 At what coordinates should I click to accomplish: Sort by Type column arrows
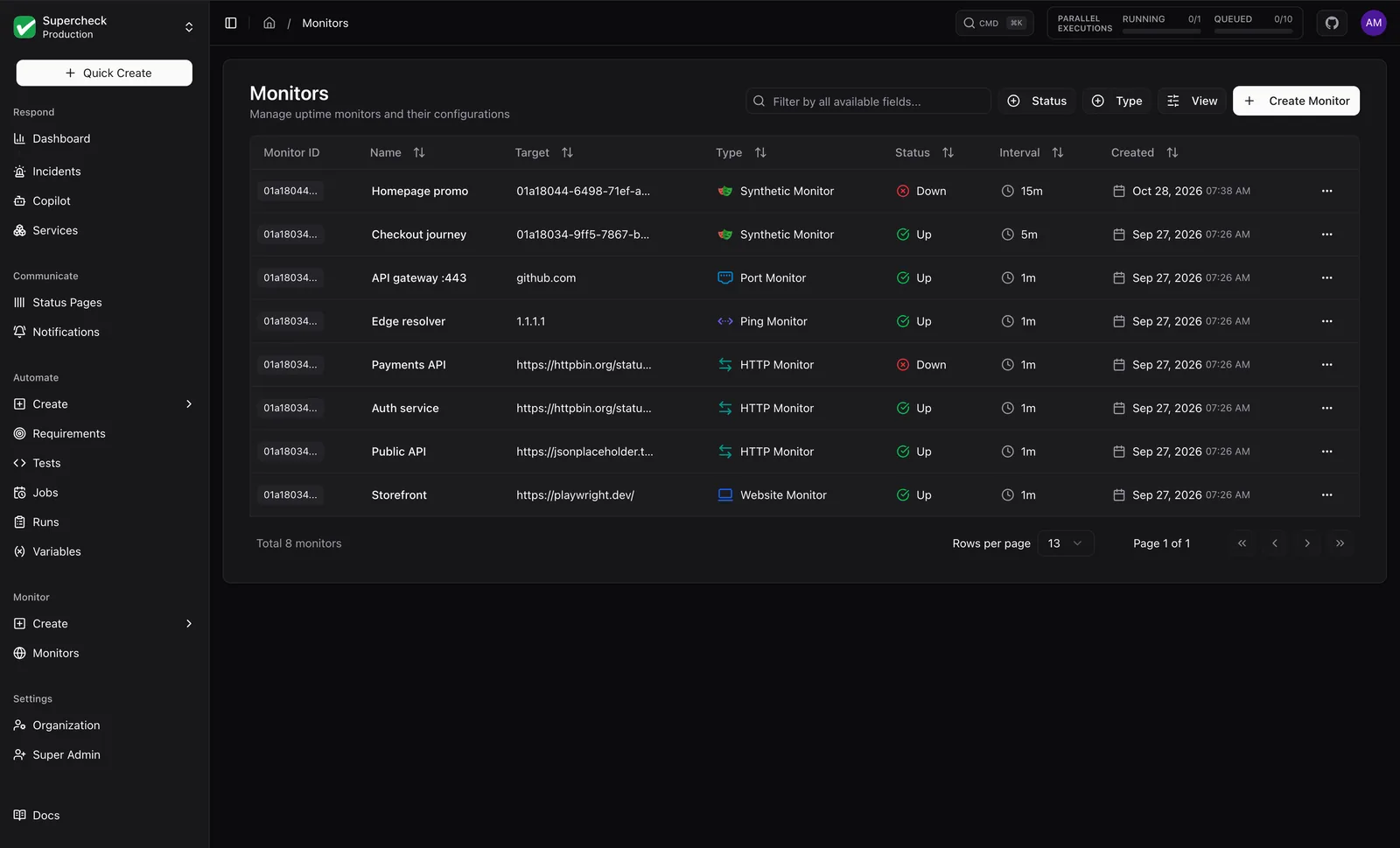click(x=760, y=152)
